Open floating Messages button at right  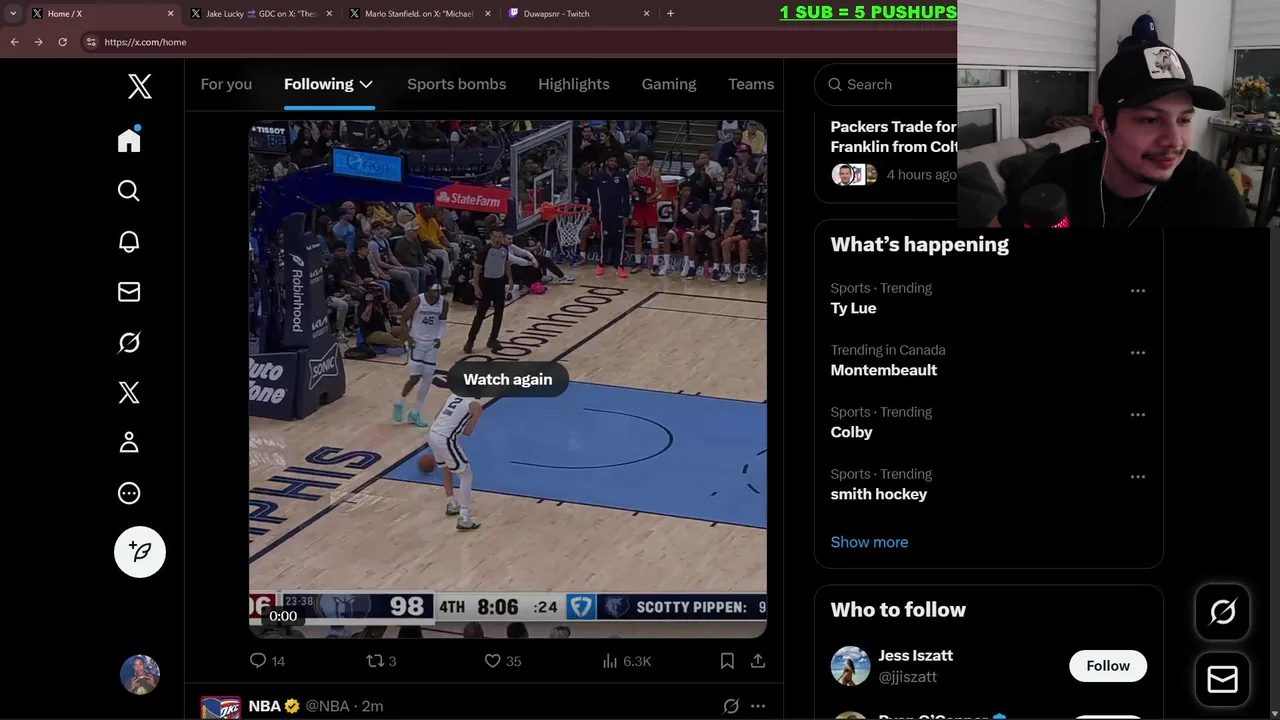pos(1223,680)
